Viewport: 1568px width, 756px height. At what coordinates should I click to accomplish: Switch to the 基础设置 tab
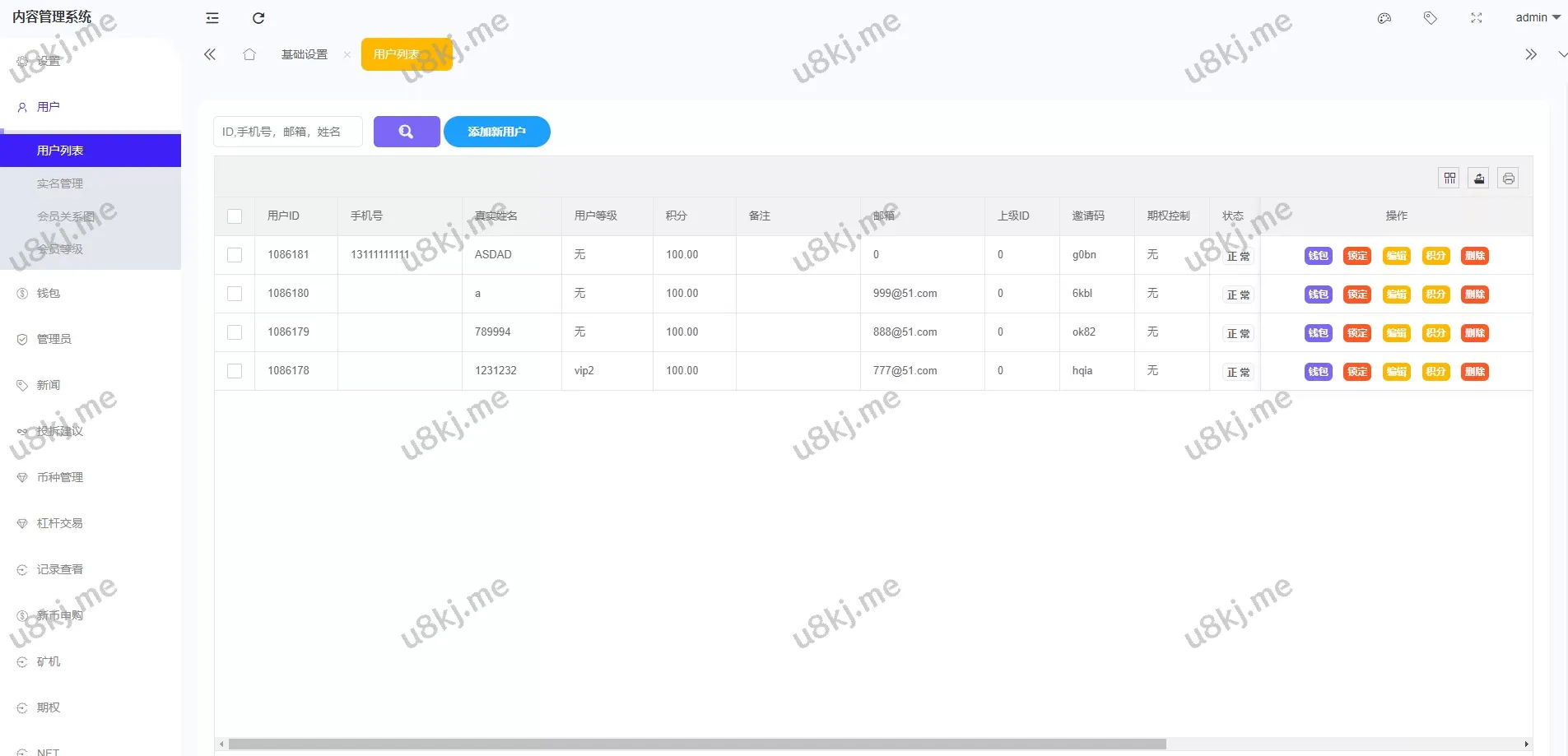(x=305, y=54)
